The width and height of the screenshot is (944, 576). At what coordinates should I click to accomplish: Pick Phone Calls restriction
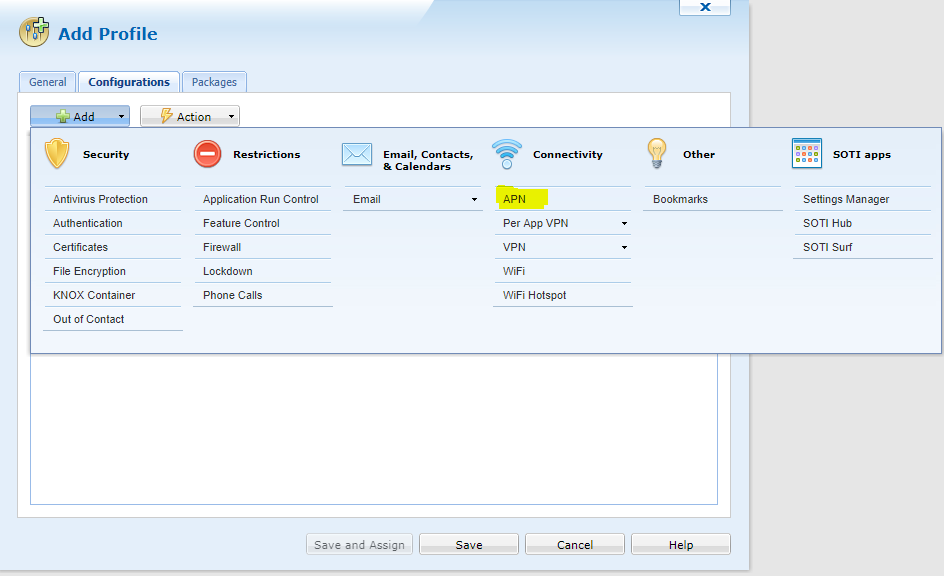click(x=262, y=296)
